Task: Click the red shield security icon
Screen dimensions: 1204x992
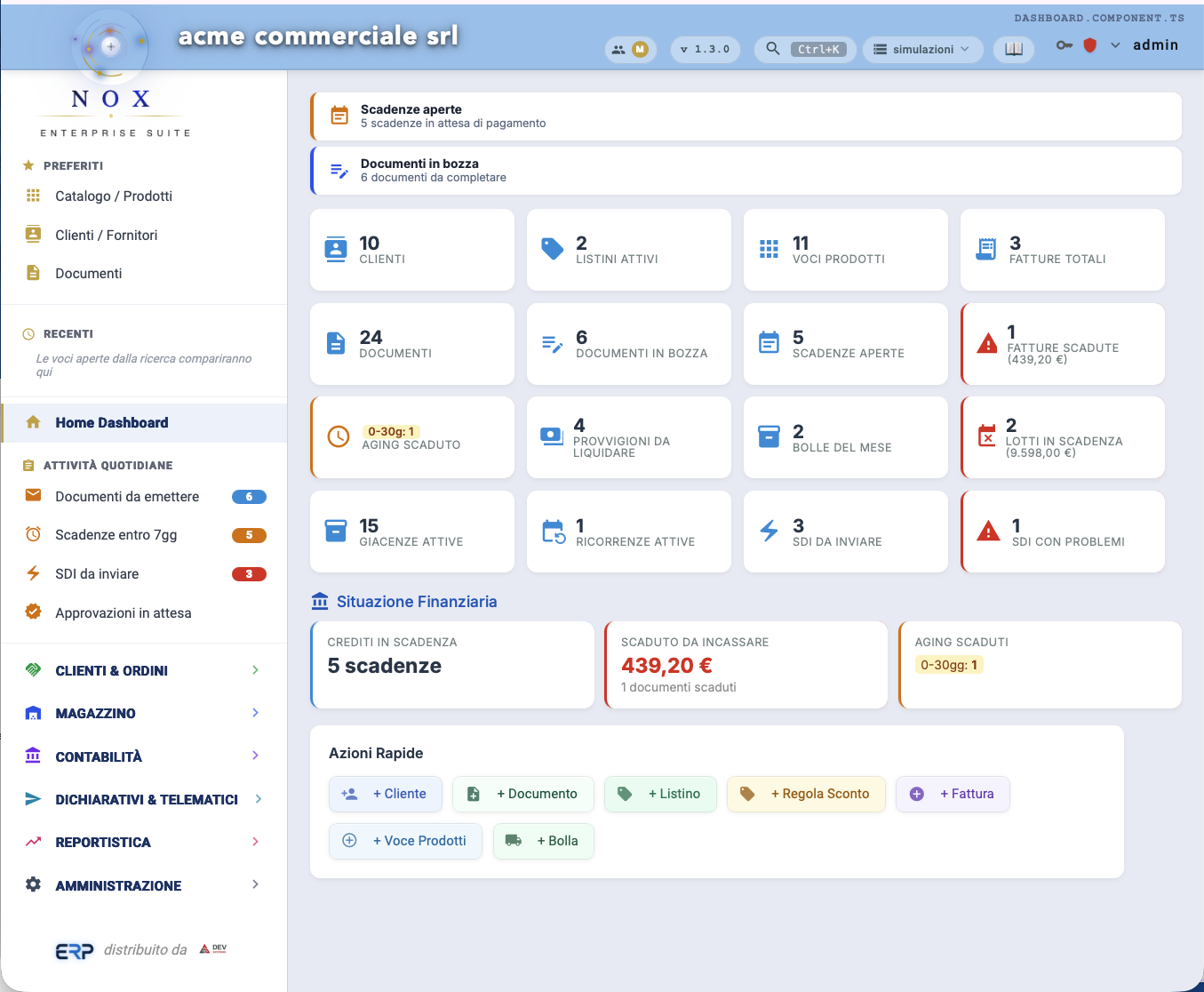Action: coord(1090,44)
